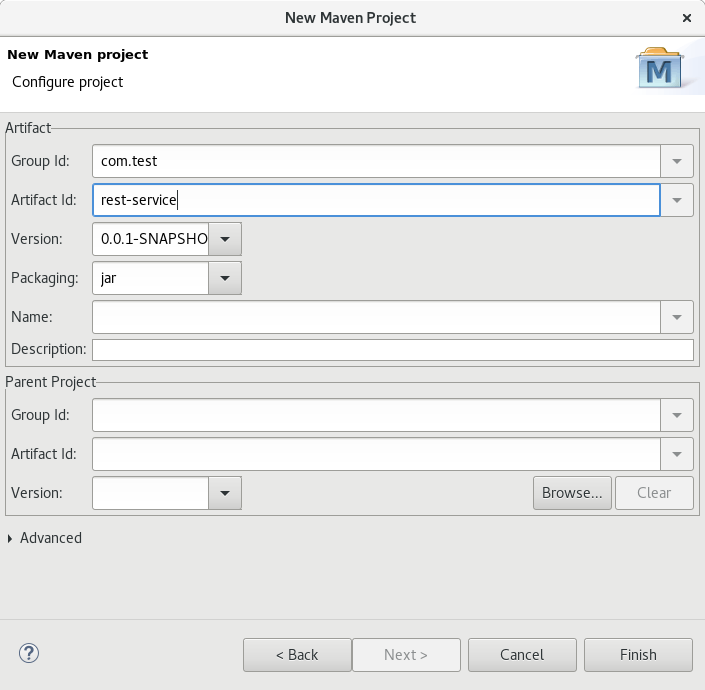Open the Artifact Group Id dropdown
The image size is (705, 690).
coord(677,160)
